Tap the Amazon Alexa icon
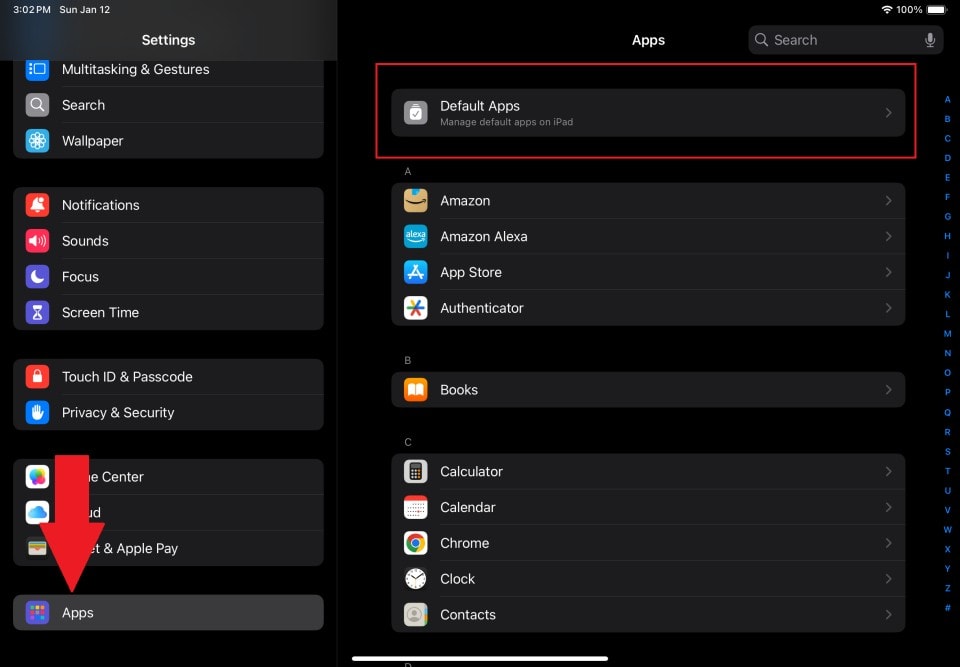This screenshot has height=667, width=960. pos(415,237)
